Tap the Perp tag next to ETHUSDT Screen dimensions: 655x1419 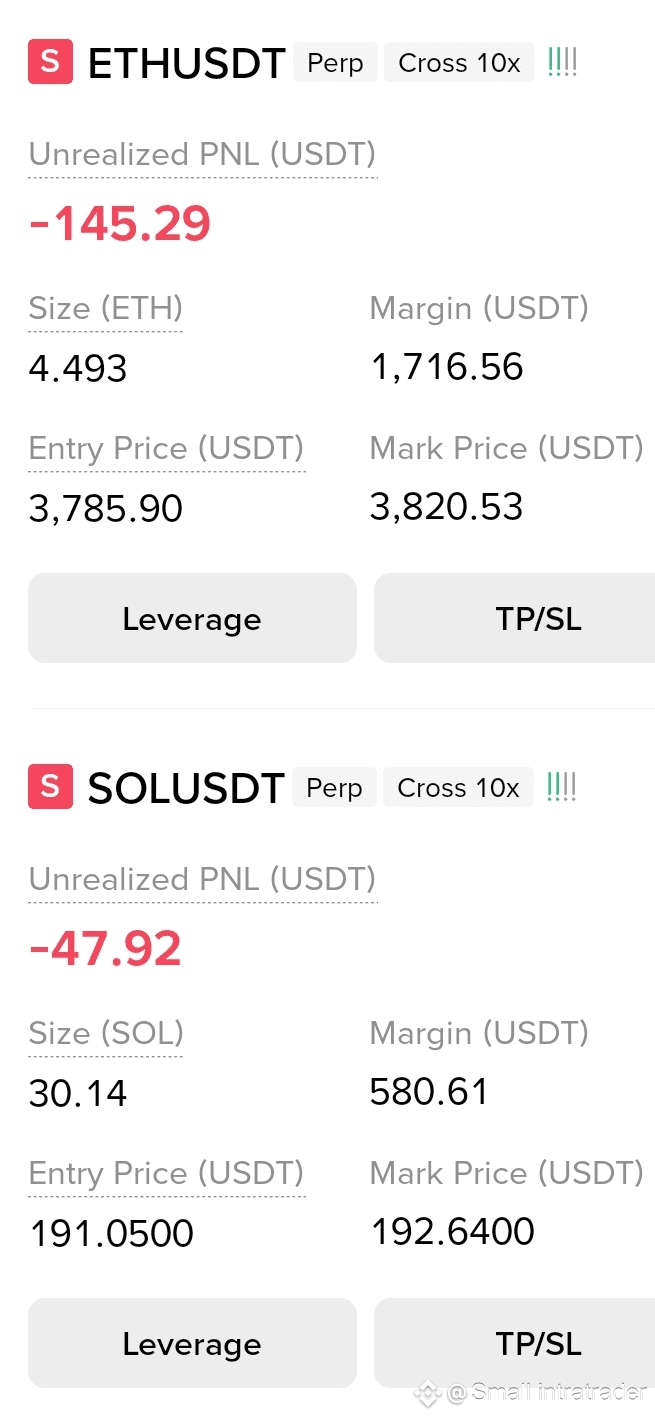coord(335,63)
